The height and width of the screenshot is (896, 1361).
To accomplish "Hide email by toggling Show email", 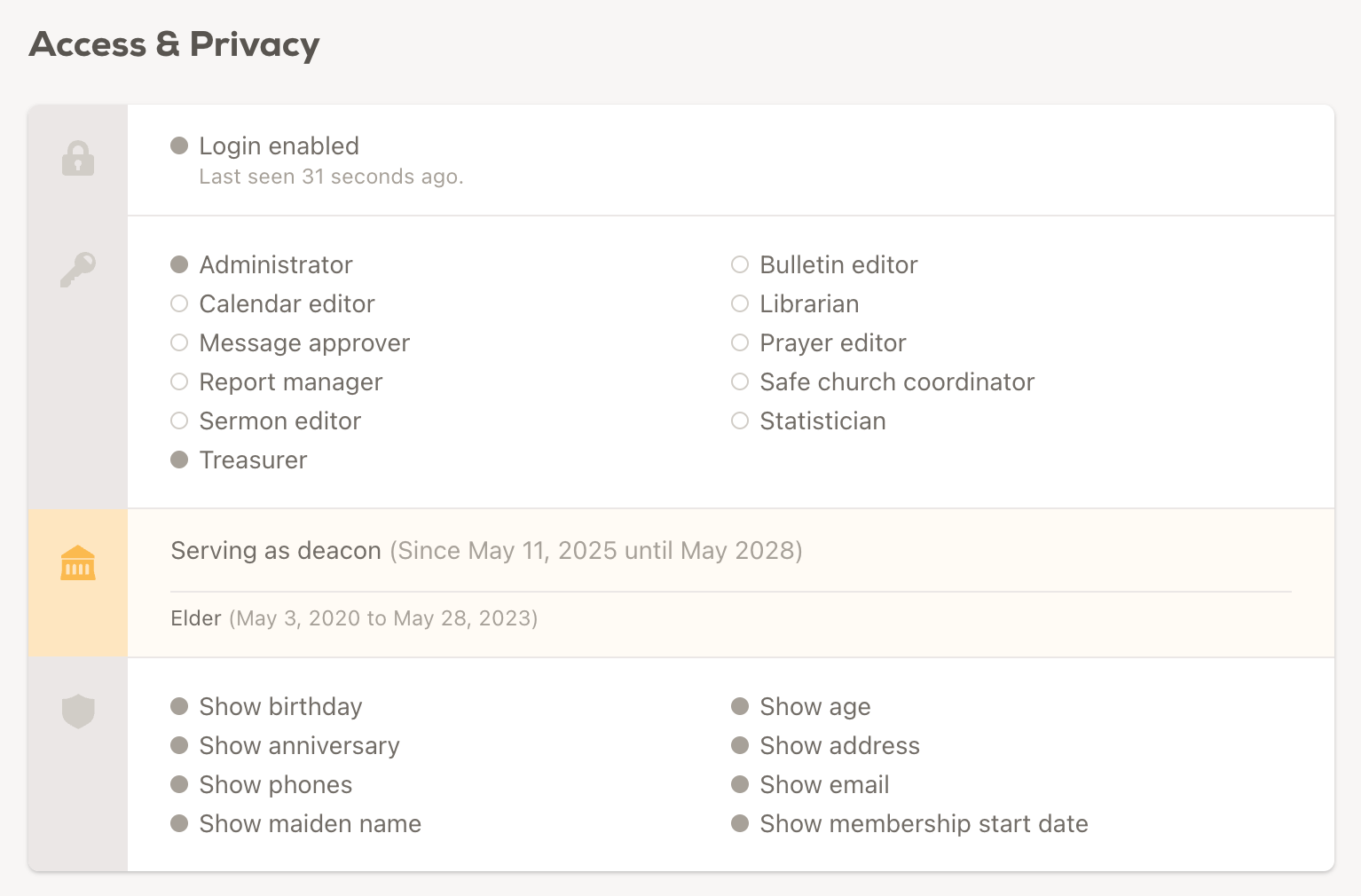I will click(740, 784).
